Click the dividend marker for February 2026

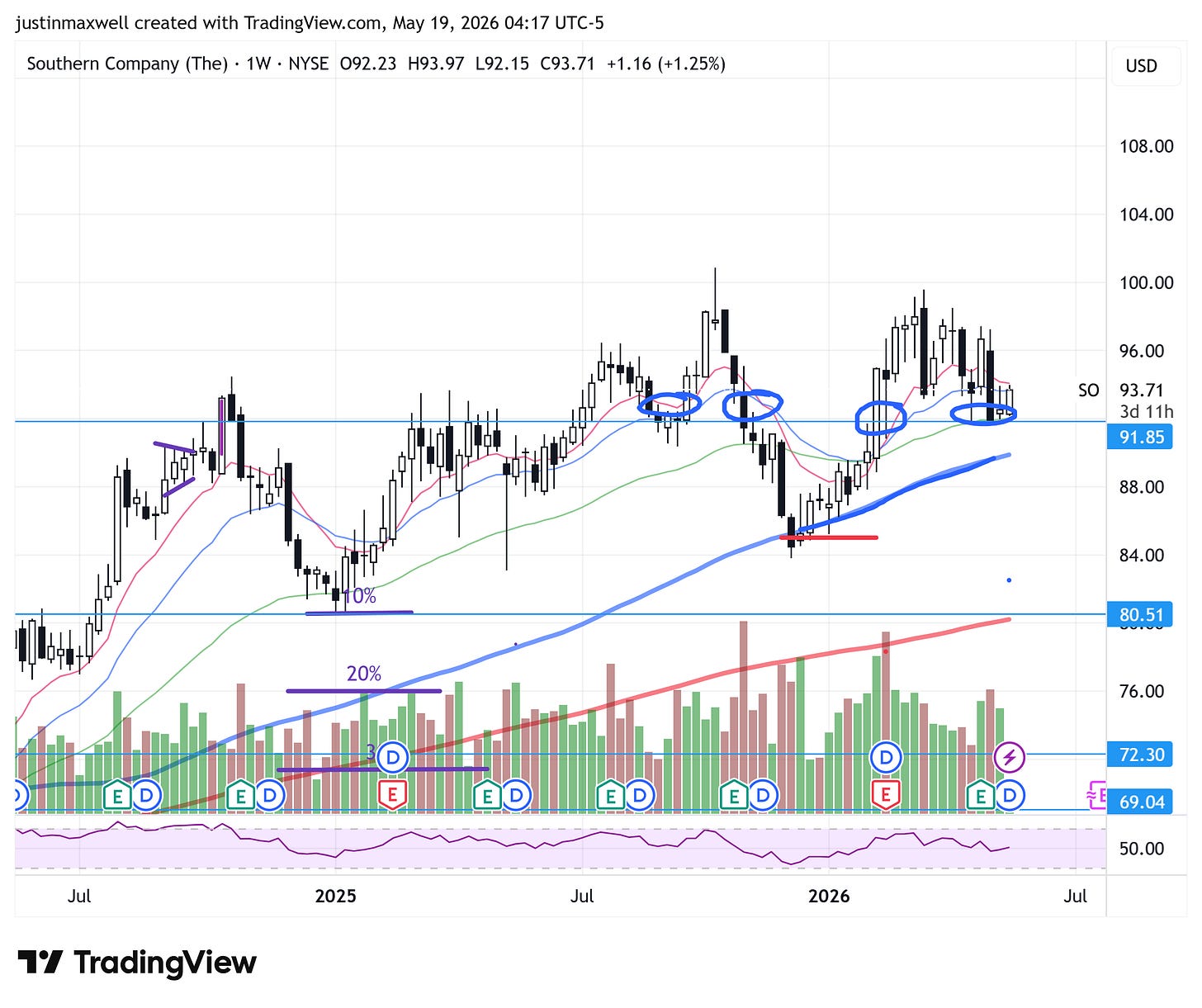(886, 757)
